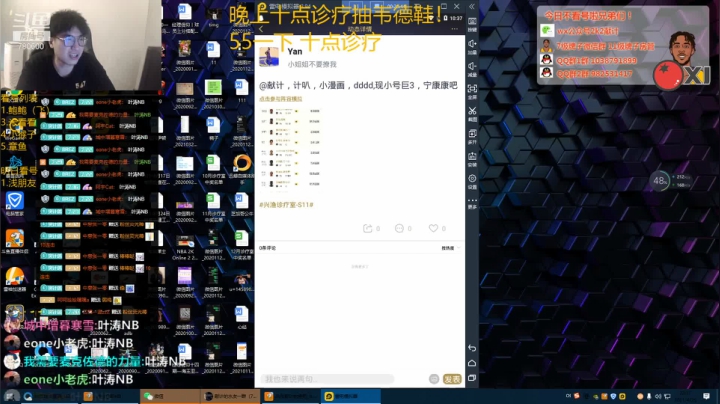Select the desktop document named 11
The image size is (720, 404).
coord(213,53)
